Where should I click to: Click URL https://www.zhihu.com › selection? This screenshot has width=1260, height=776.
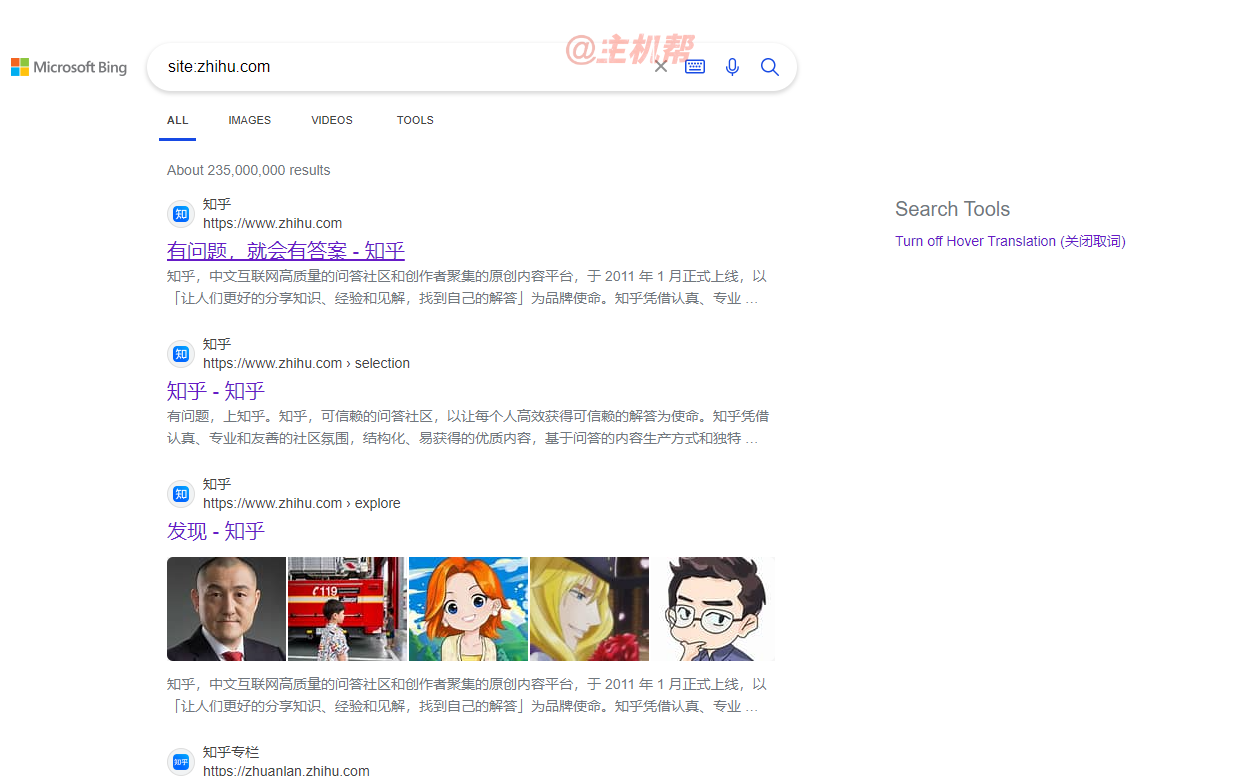pos(306,363)
